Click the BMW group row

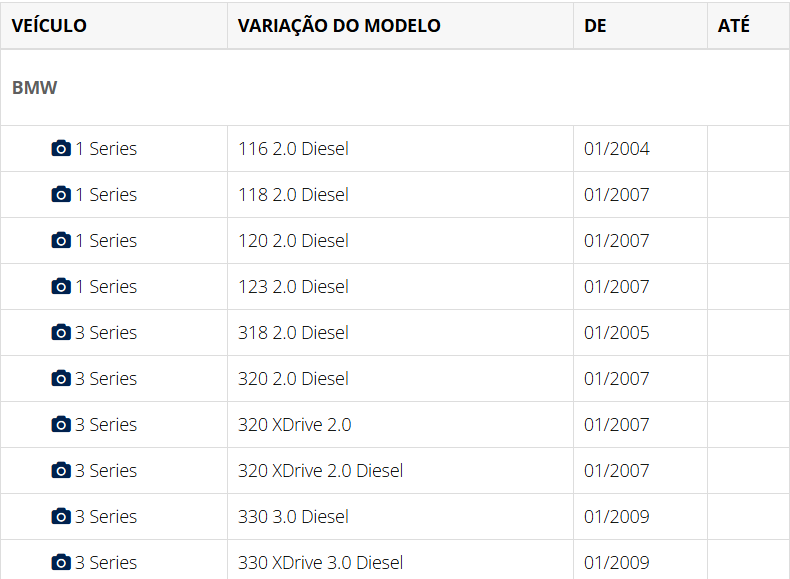point(35,88)
